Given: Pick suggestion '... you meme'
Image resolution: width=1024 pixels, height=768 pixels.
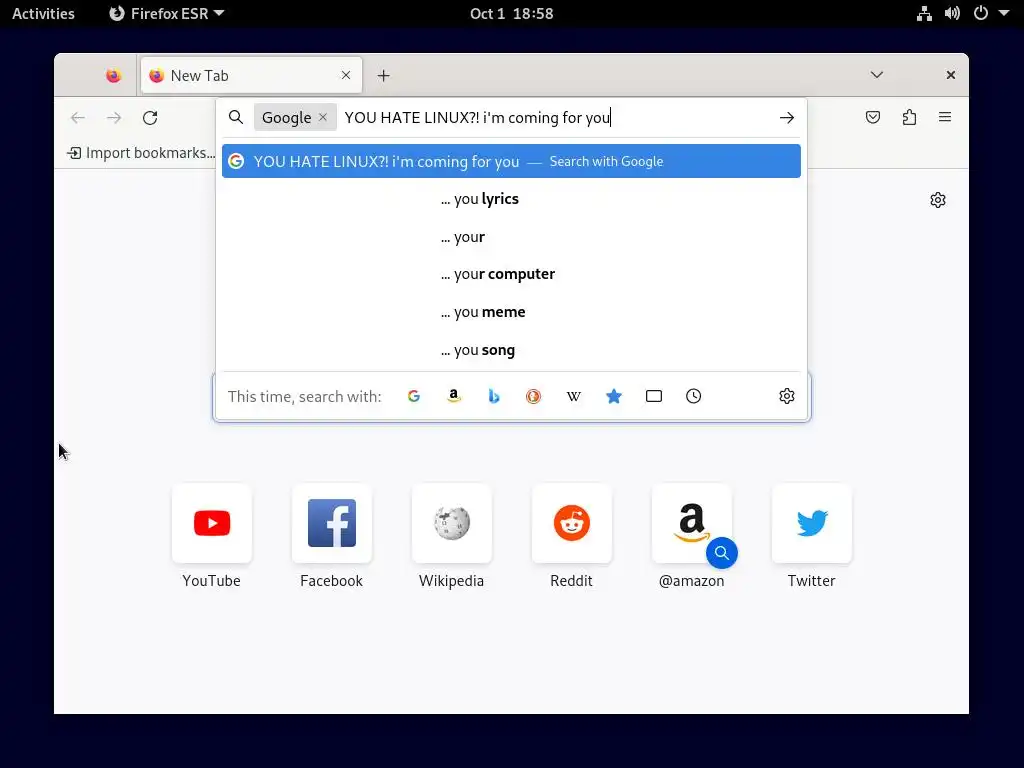Looking at the screenshot, I should tap(511, 312).
